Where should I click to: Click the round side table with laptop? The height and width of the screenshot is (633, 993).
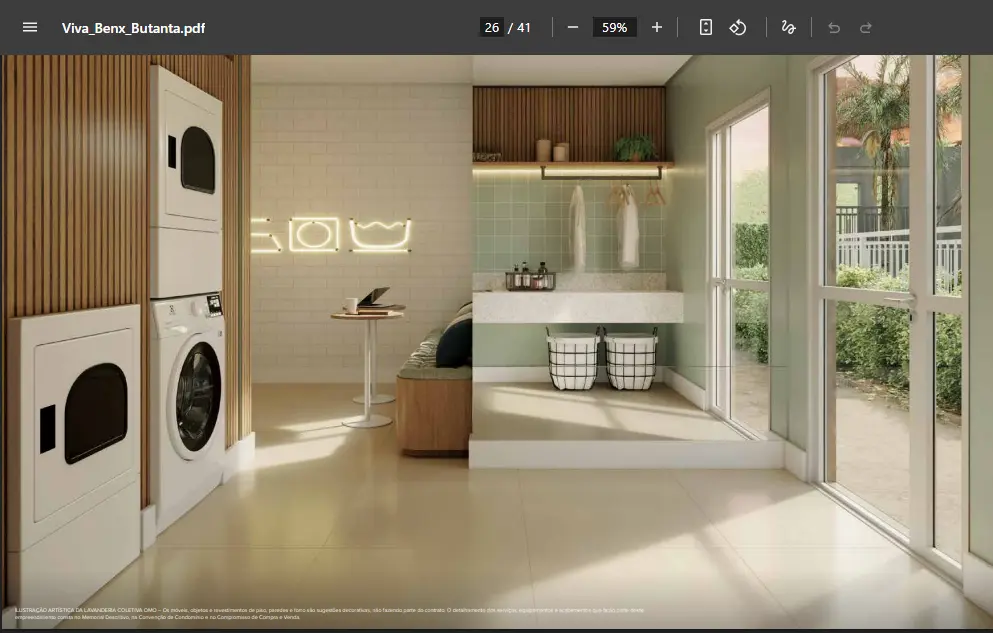[368, 318]
